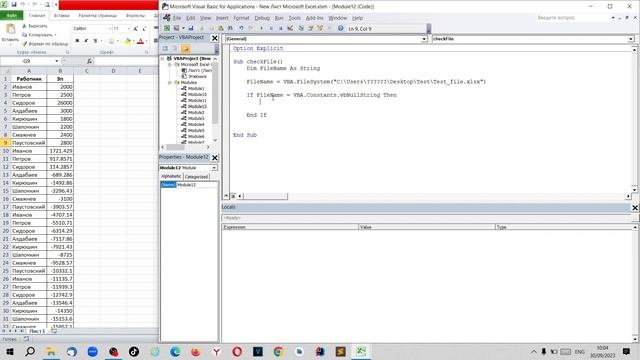Open the Name Box dropdown arrow
This screenshot has width=640, height=360.
pyautogui.click(x=57, y=61)
